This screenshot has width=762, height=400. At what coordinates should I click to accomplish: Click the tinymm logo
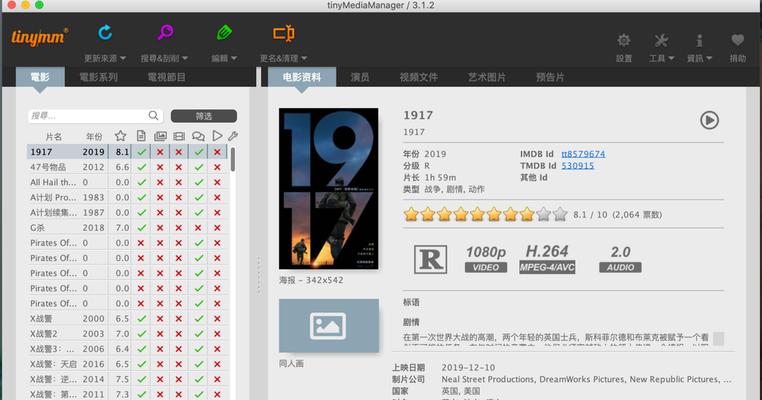pos(39,37)
